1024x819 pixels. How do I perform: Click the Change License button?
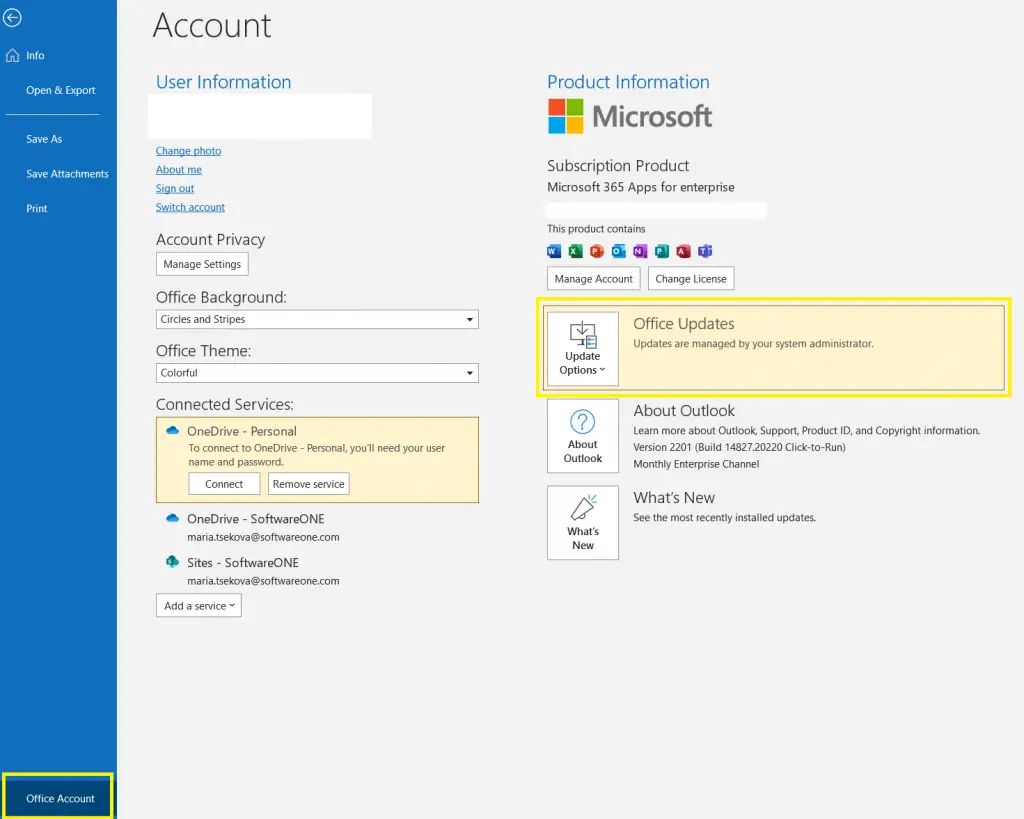point(691,279)
